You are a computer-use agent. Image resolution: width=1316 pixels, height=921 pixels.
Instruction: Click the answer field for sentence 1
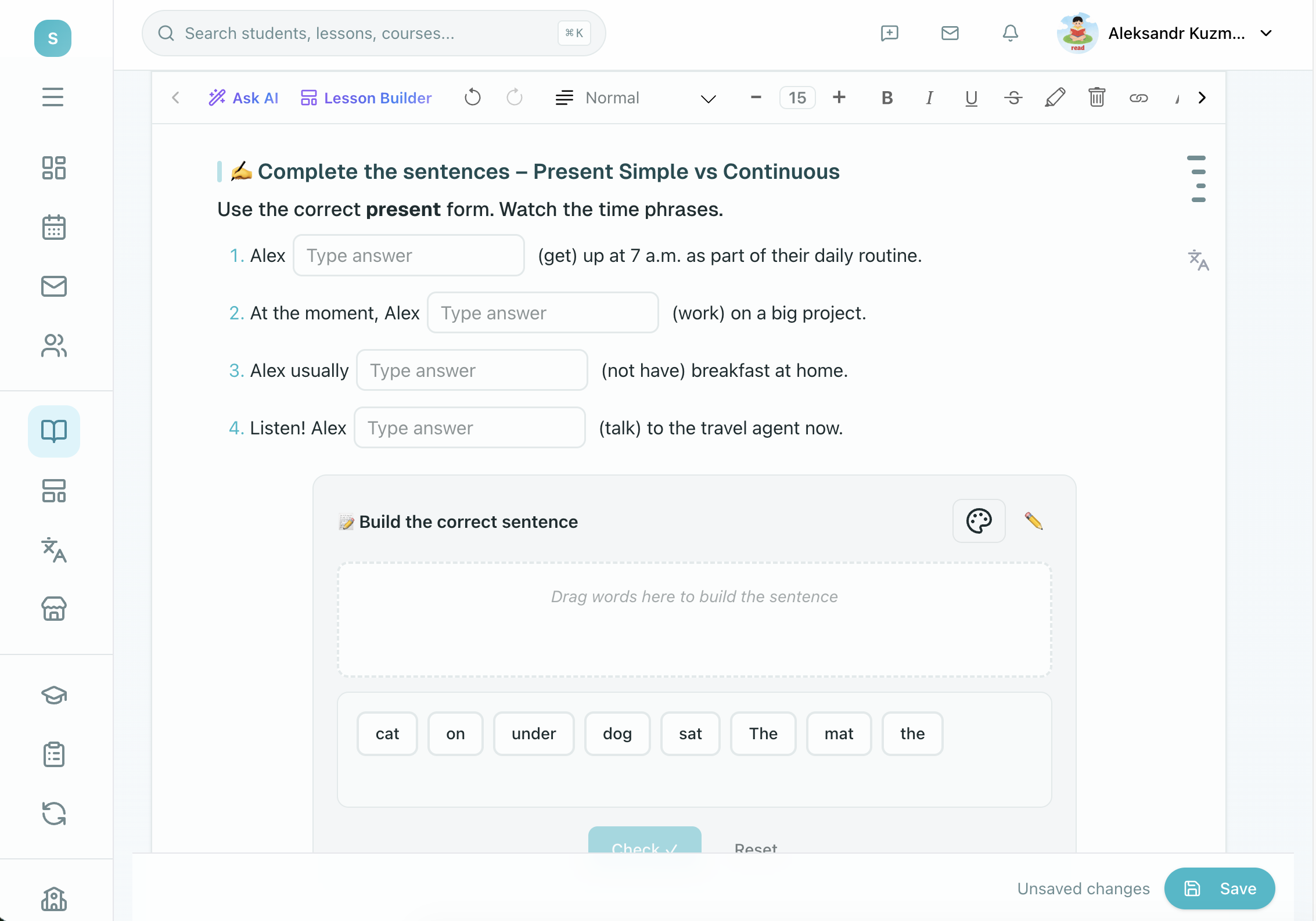click(409, 256)
